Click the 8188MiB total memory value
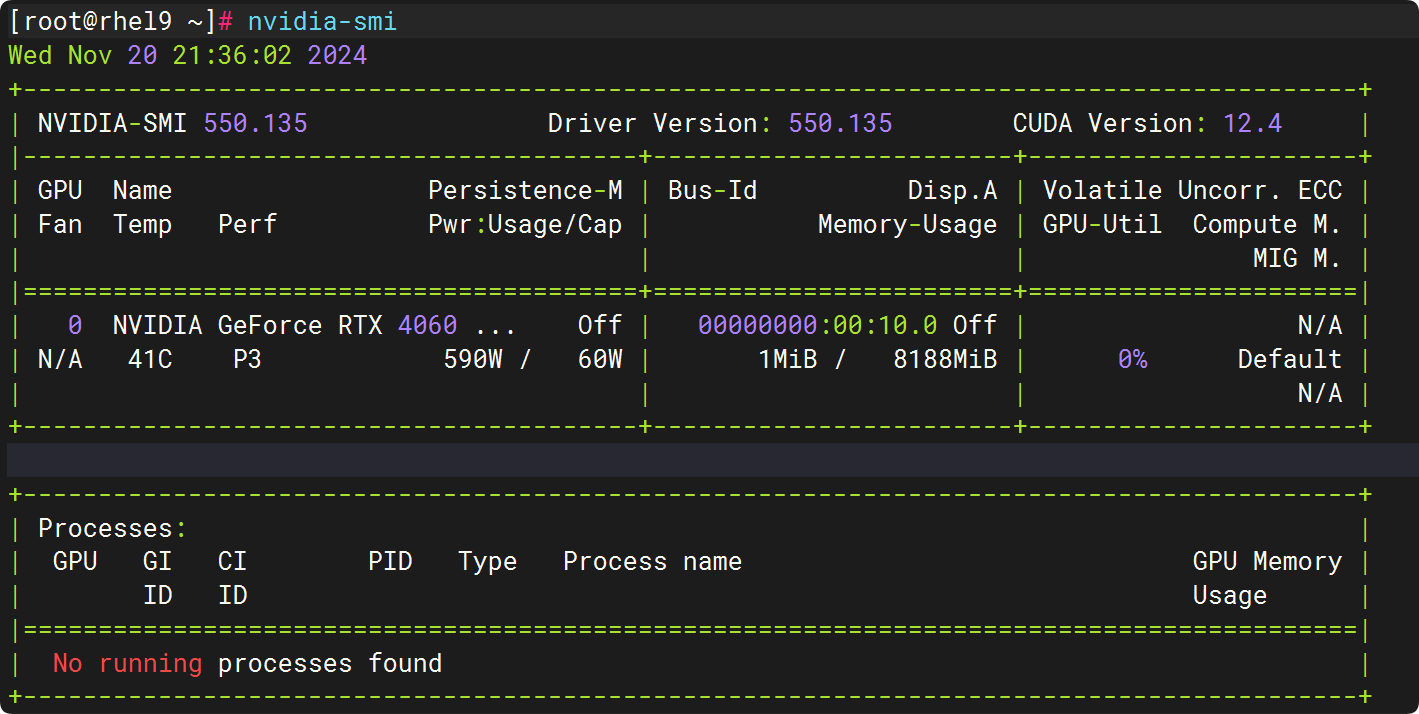The width and height of the screenshot is (1419, 714). pos(945,359)
